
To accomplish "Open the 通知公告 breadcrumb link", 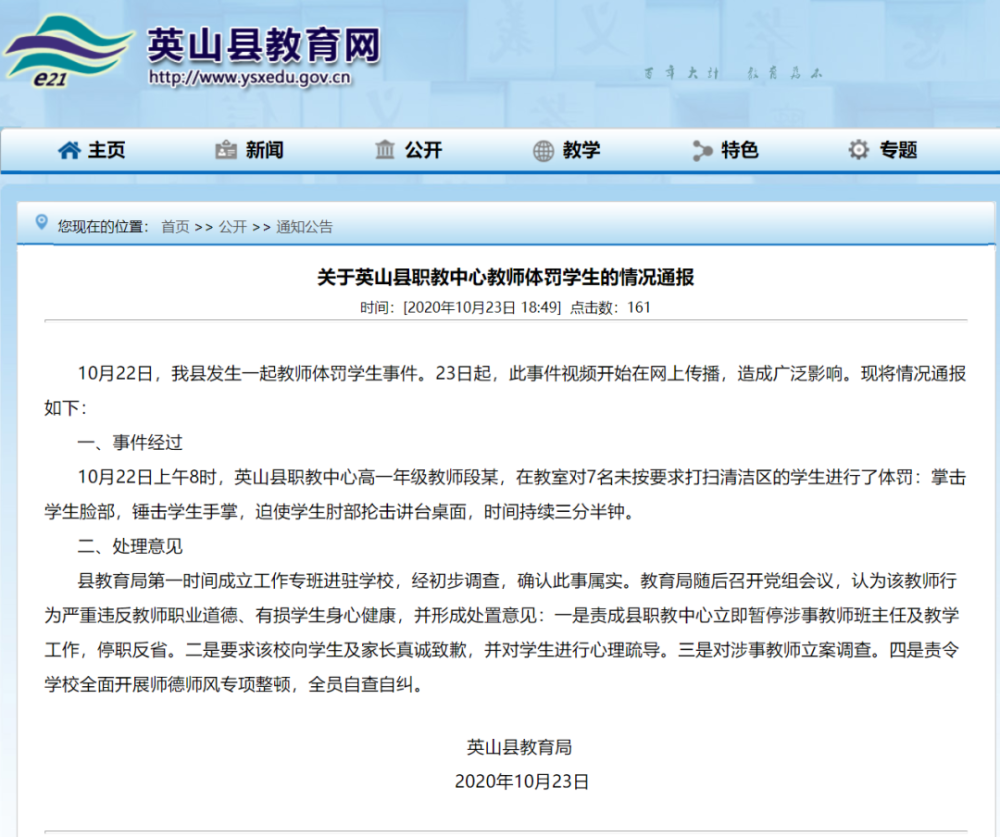I will point(304,226).
